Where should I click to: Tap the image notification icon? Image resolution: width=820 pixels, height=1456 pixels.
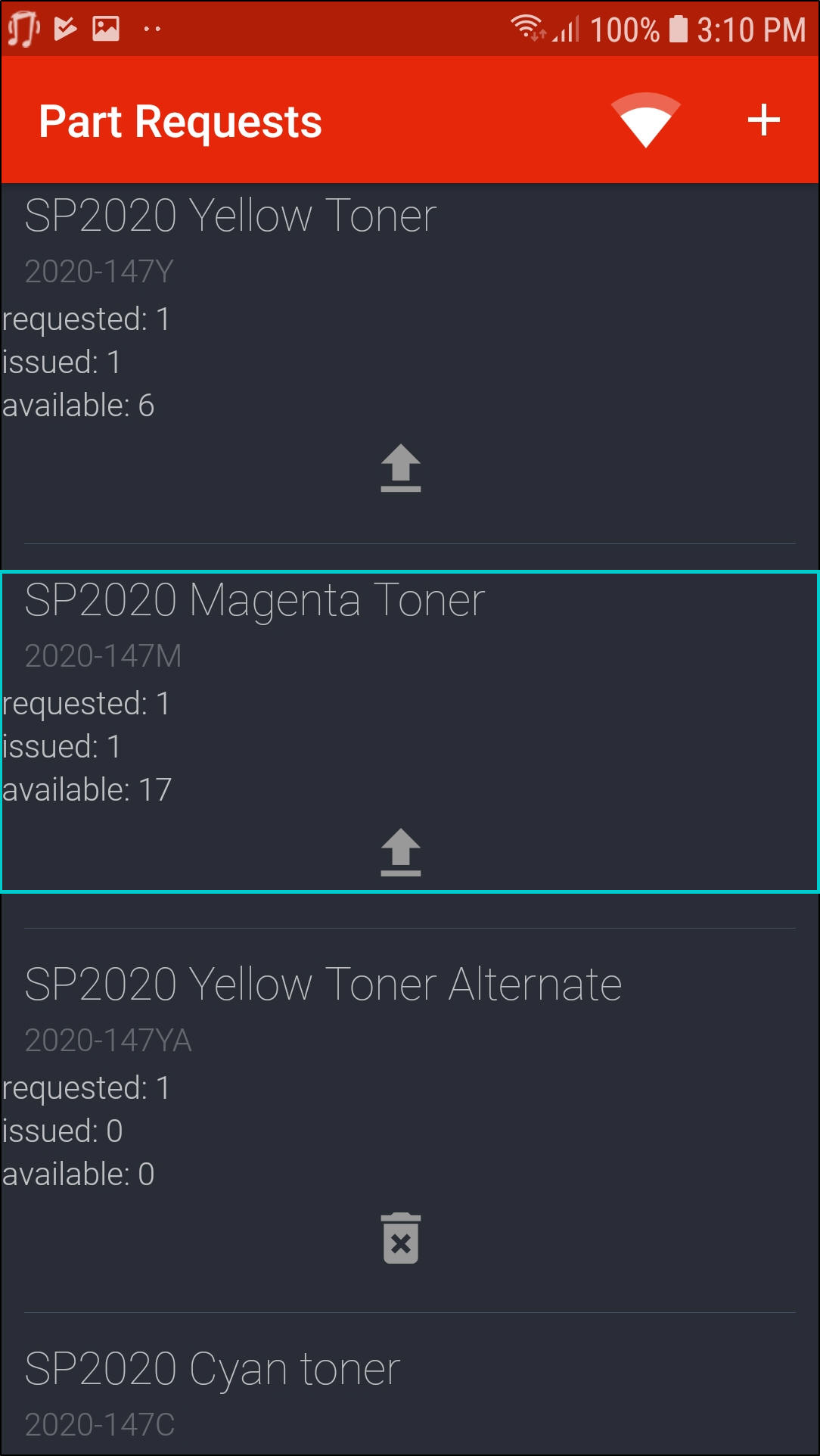coord(106,29)
